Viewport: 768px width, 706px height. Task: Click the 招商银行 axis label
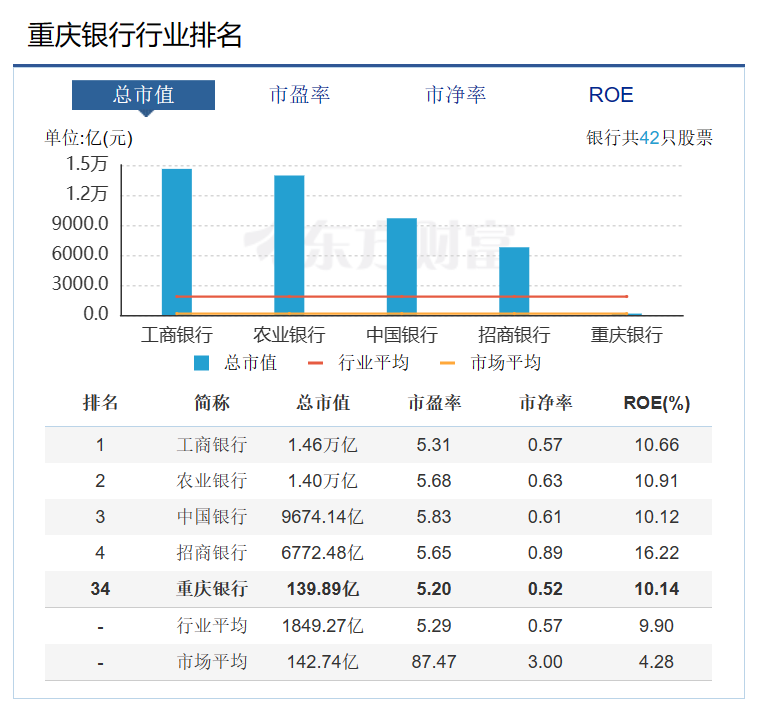click(514, 335)
